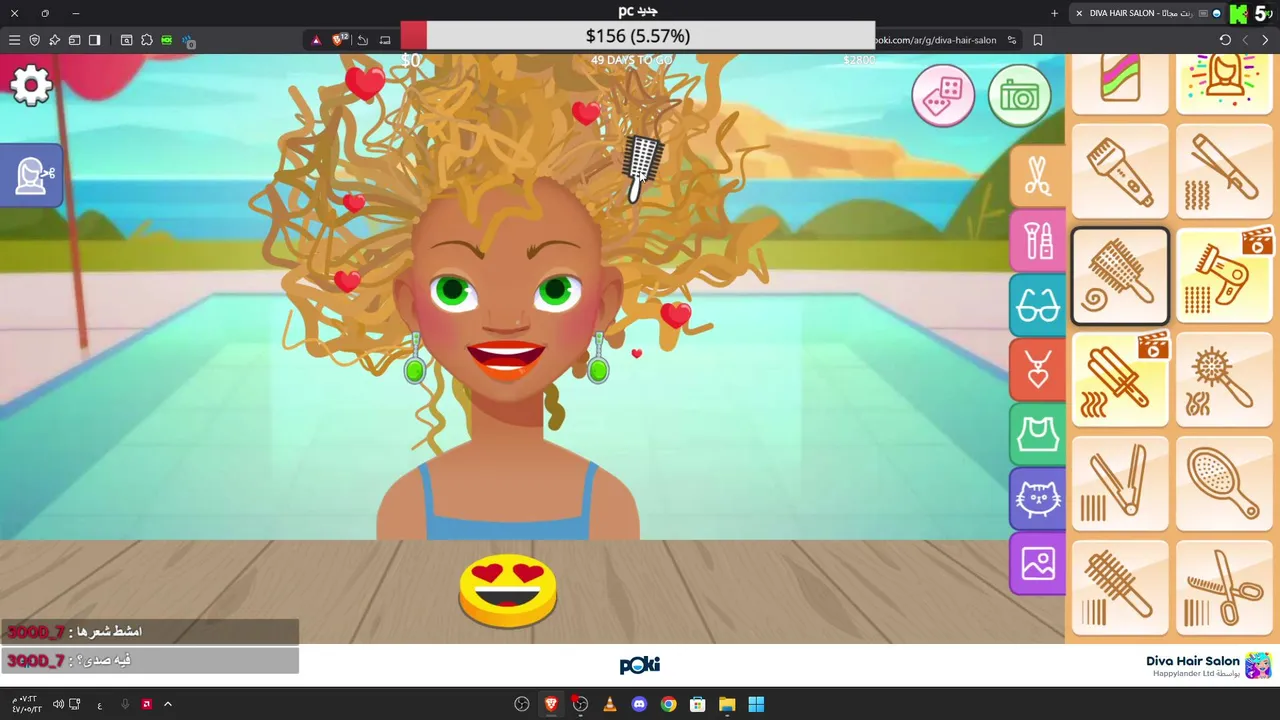Switch to the glasses accessories tab
Viewport: 1280px width, 720px height.
(x=1038, y=305)
